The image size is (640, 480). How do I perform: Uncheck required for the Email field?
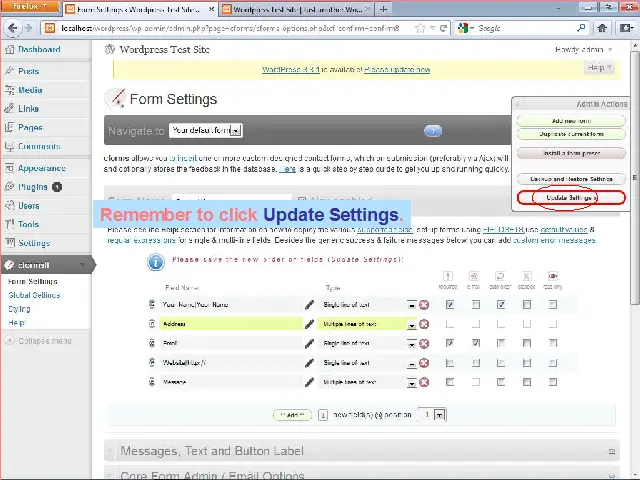tap(450, 343)
